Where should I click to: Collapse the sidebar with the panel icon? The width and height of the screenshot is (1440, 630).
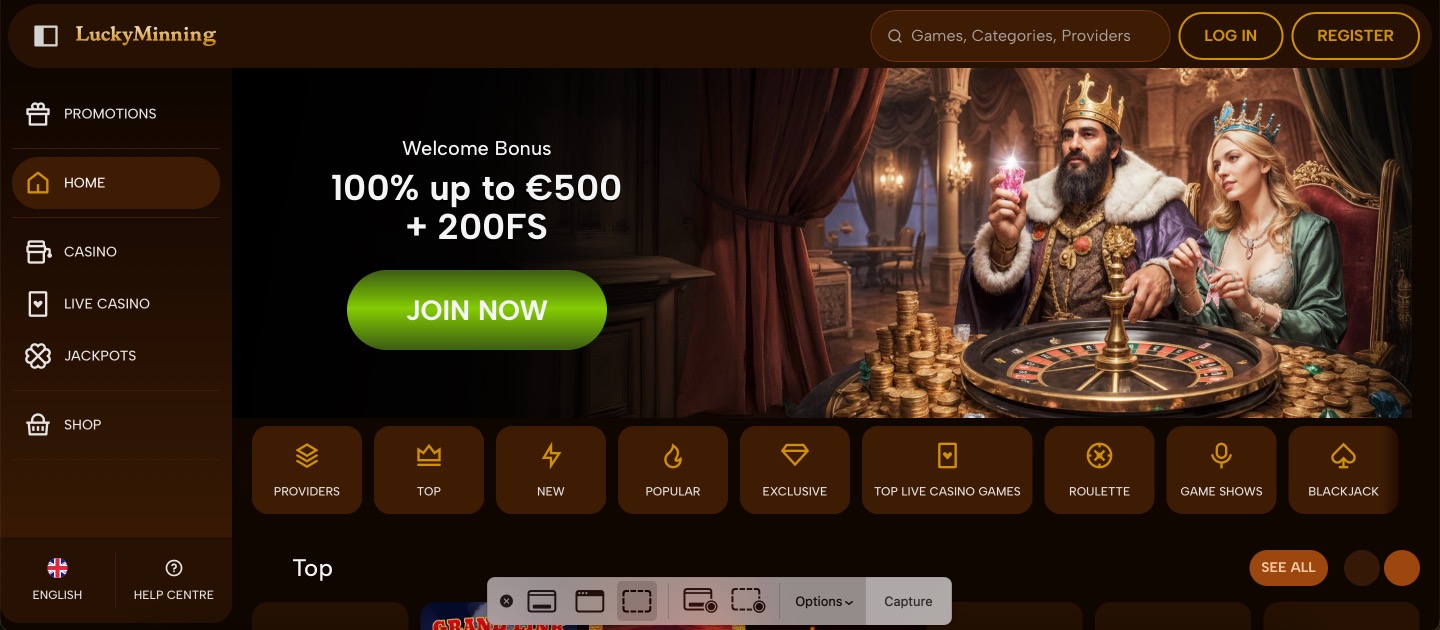click(46, 36)
